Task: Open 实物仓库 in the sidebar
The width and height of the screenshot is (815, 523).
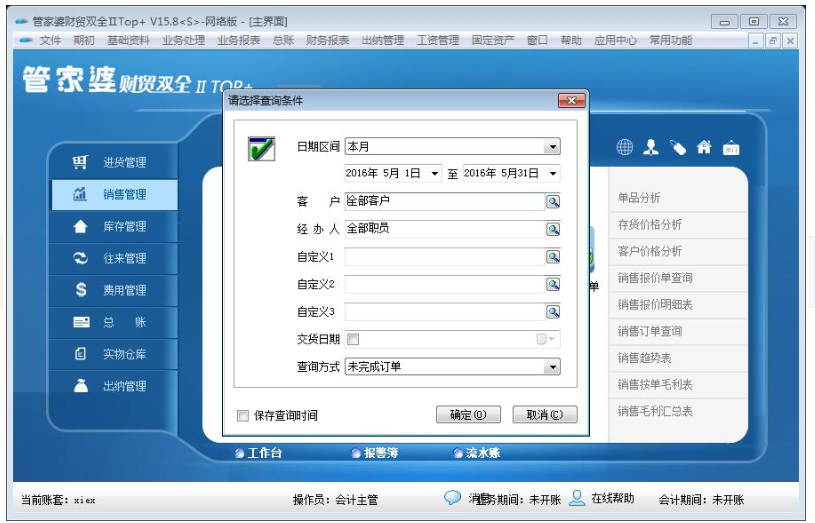Action: click(114, 354)
